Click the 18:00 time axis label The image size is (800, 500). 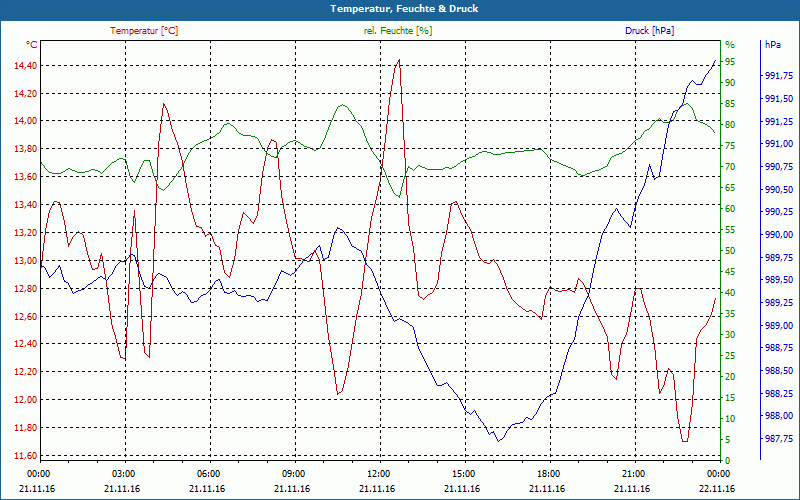[x=547, y=473]
